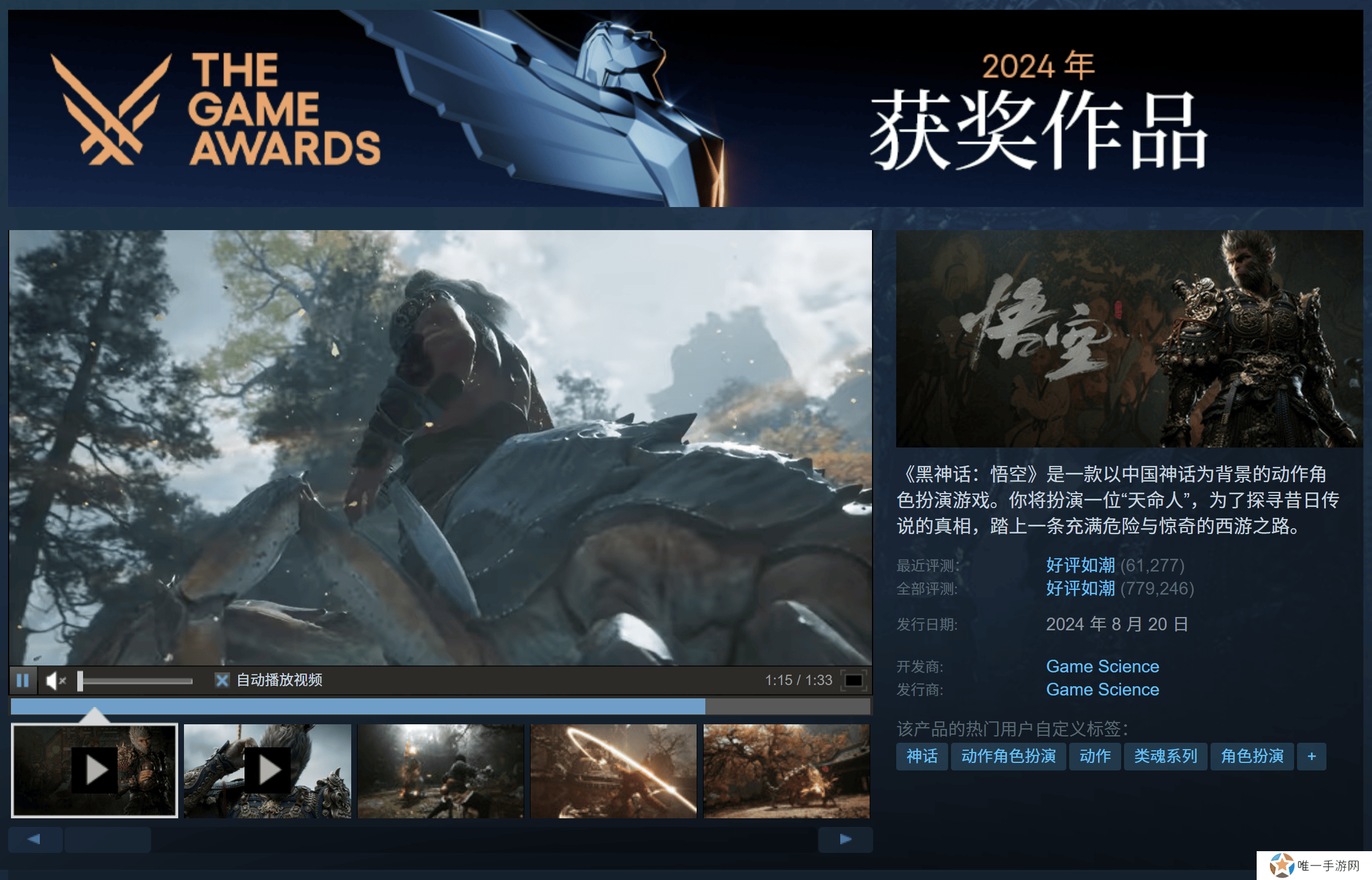Click the thumbnail strip scrollbar handle
The width and height of the screenshot is (1372, 880).
[x=108, y=840]
